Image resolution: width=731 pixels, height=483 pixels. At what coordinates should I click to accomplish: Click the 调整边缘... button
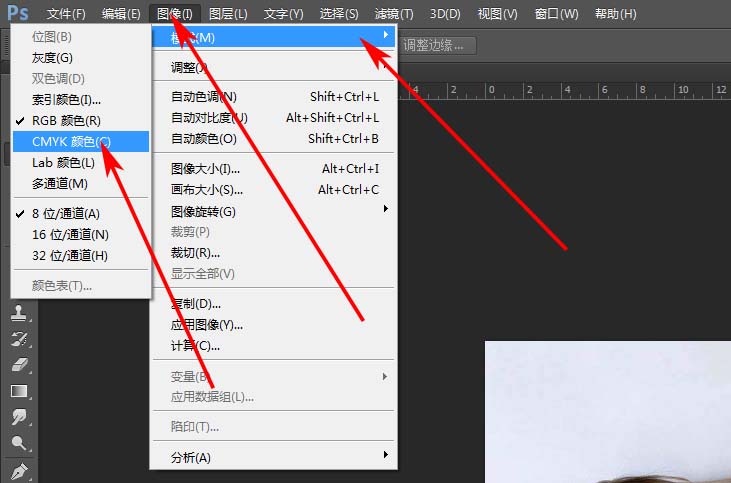tap(437, 45)
